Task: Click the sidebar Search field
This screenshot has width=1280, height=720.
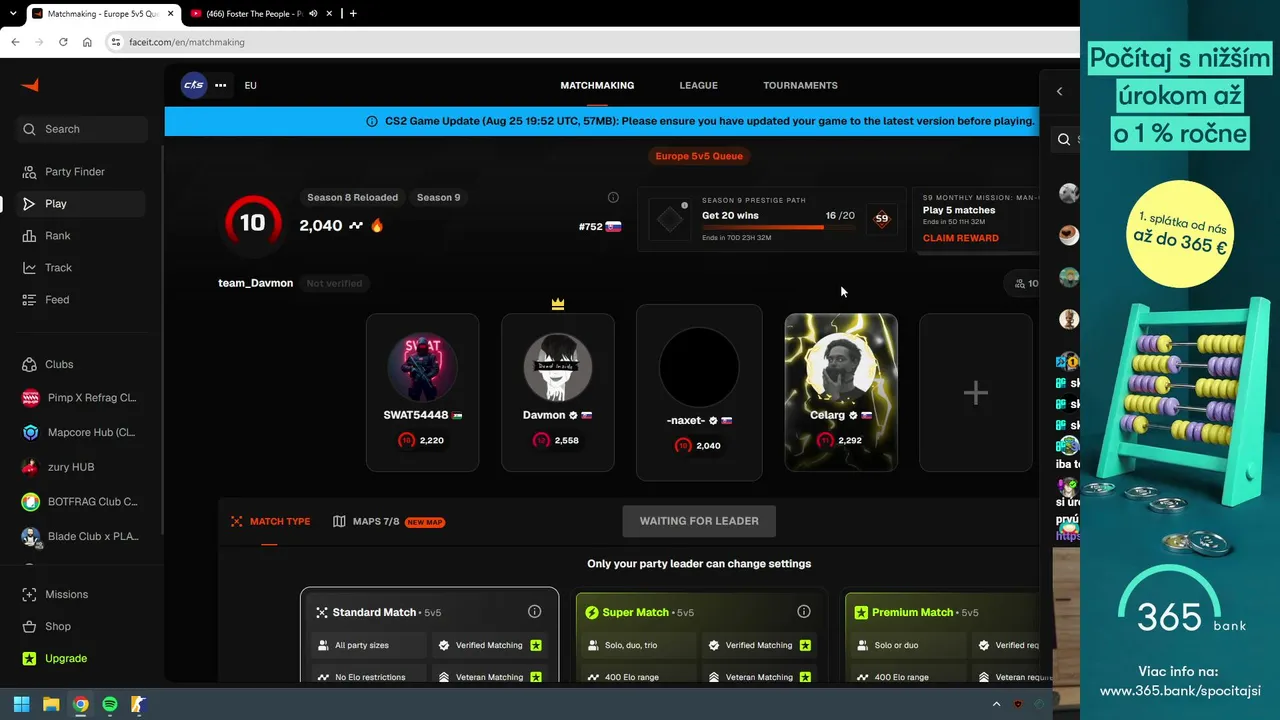Action: [x=82, y=129]
